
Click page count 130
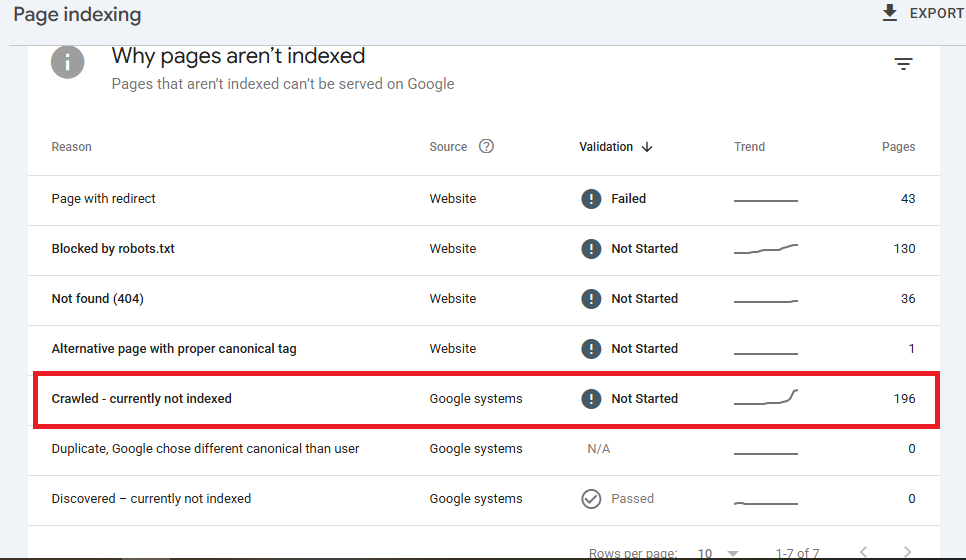tap(904, 248)
